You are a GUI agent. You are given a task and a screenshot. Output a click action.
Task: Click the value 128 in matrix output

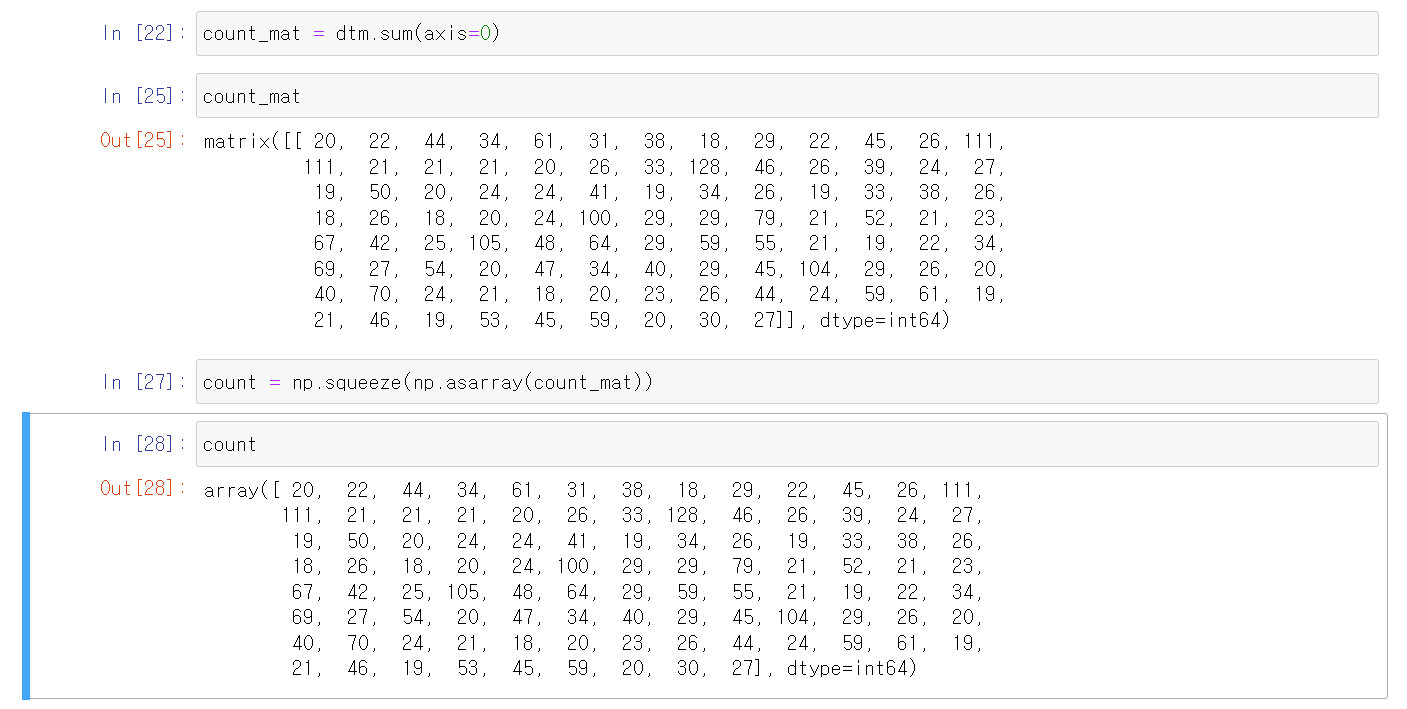(706, 167)
